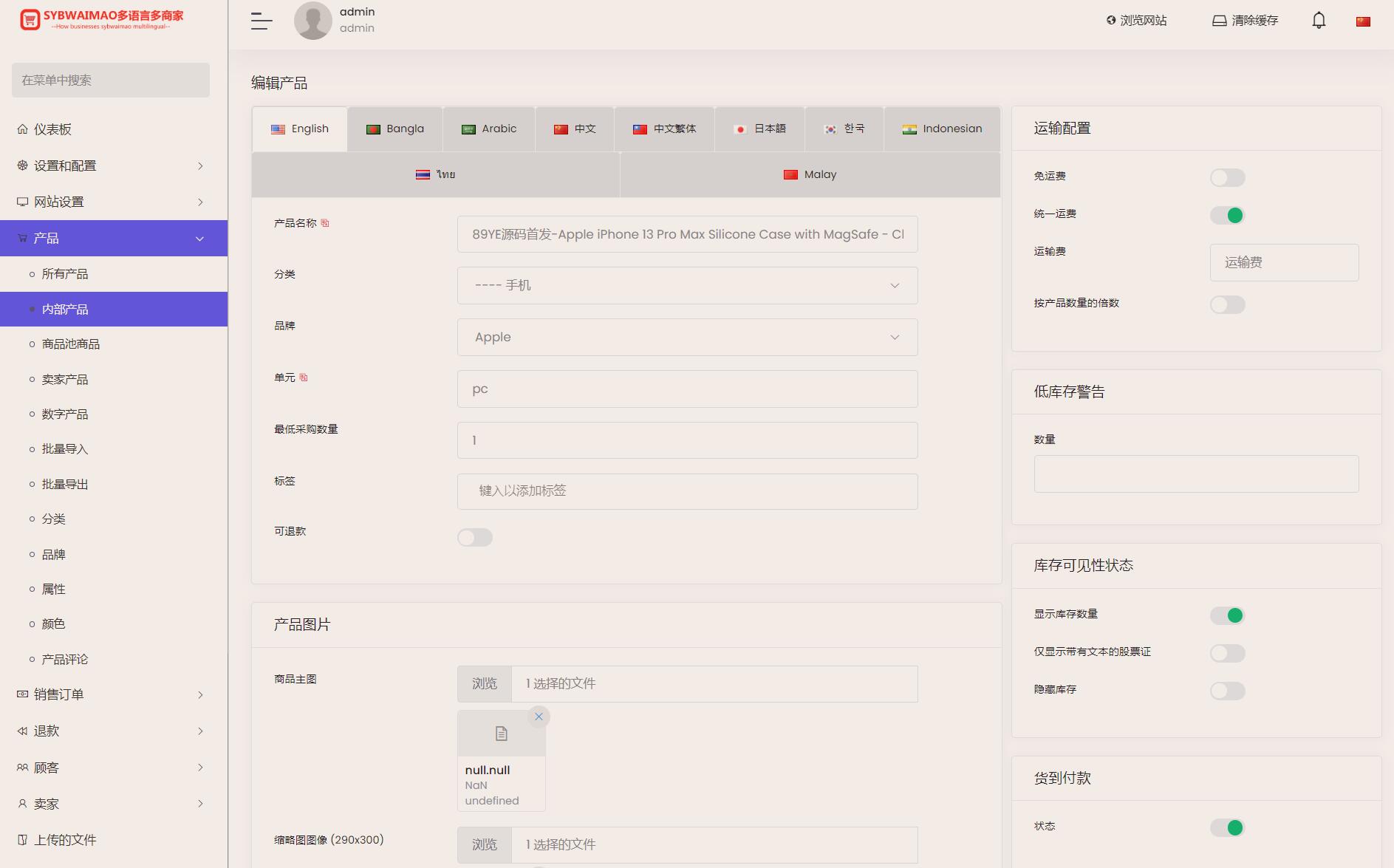Expand 卖家 menu

114,804
